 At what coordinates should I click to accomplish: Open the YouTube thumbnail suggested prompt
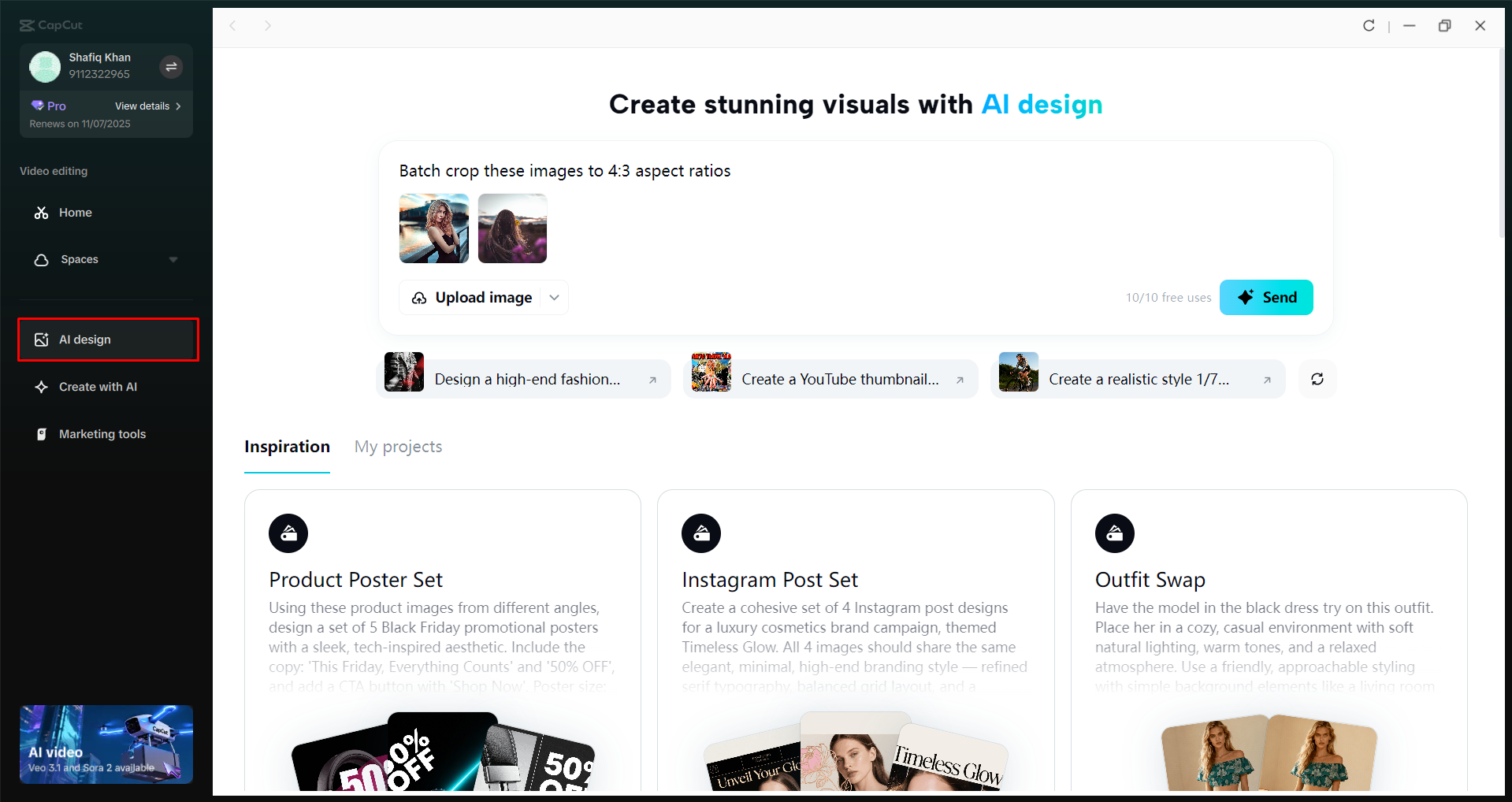(830, 379)
